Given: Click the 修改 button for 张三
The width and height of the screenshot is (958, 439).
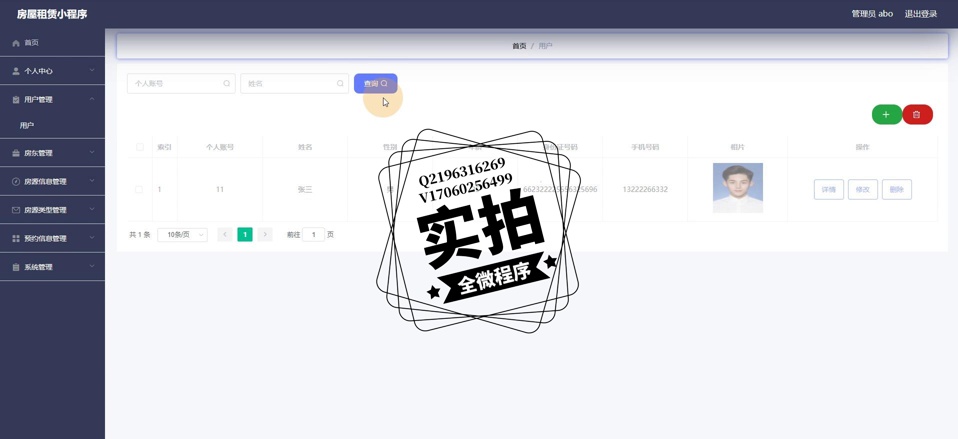Looking at the screenshot, I should point(862,189).
